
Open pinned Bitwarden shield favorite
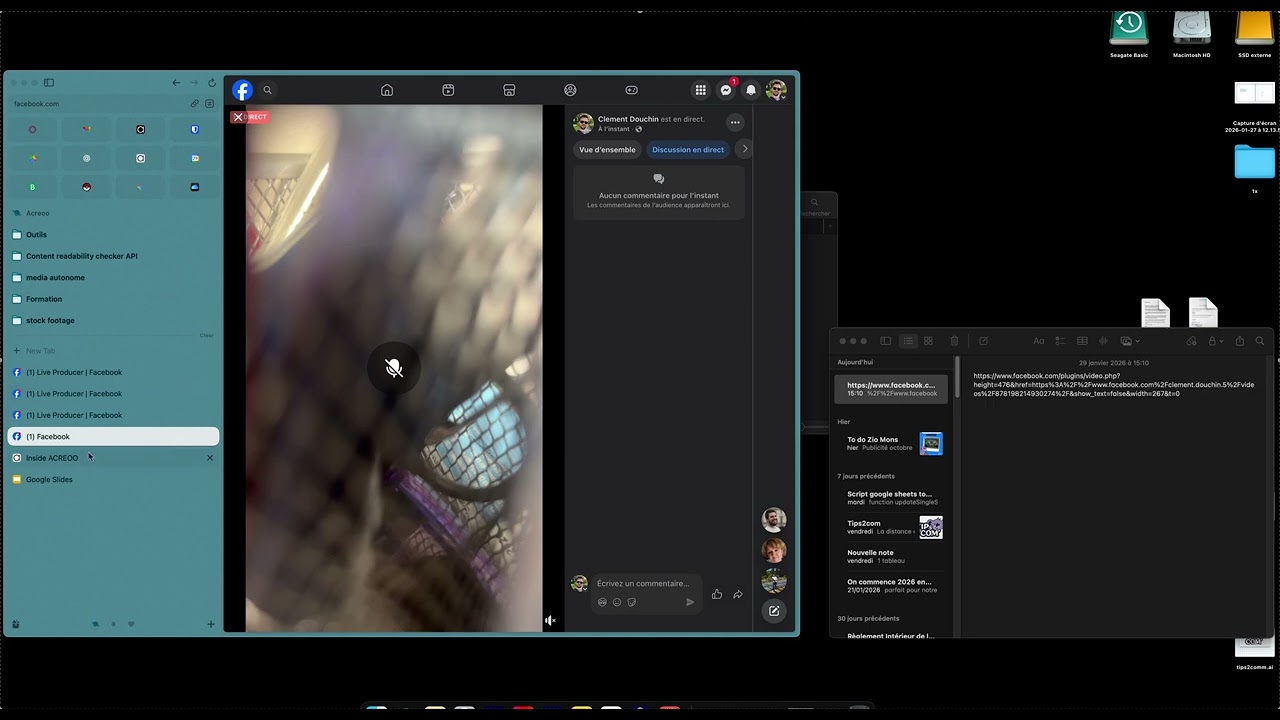195,129
